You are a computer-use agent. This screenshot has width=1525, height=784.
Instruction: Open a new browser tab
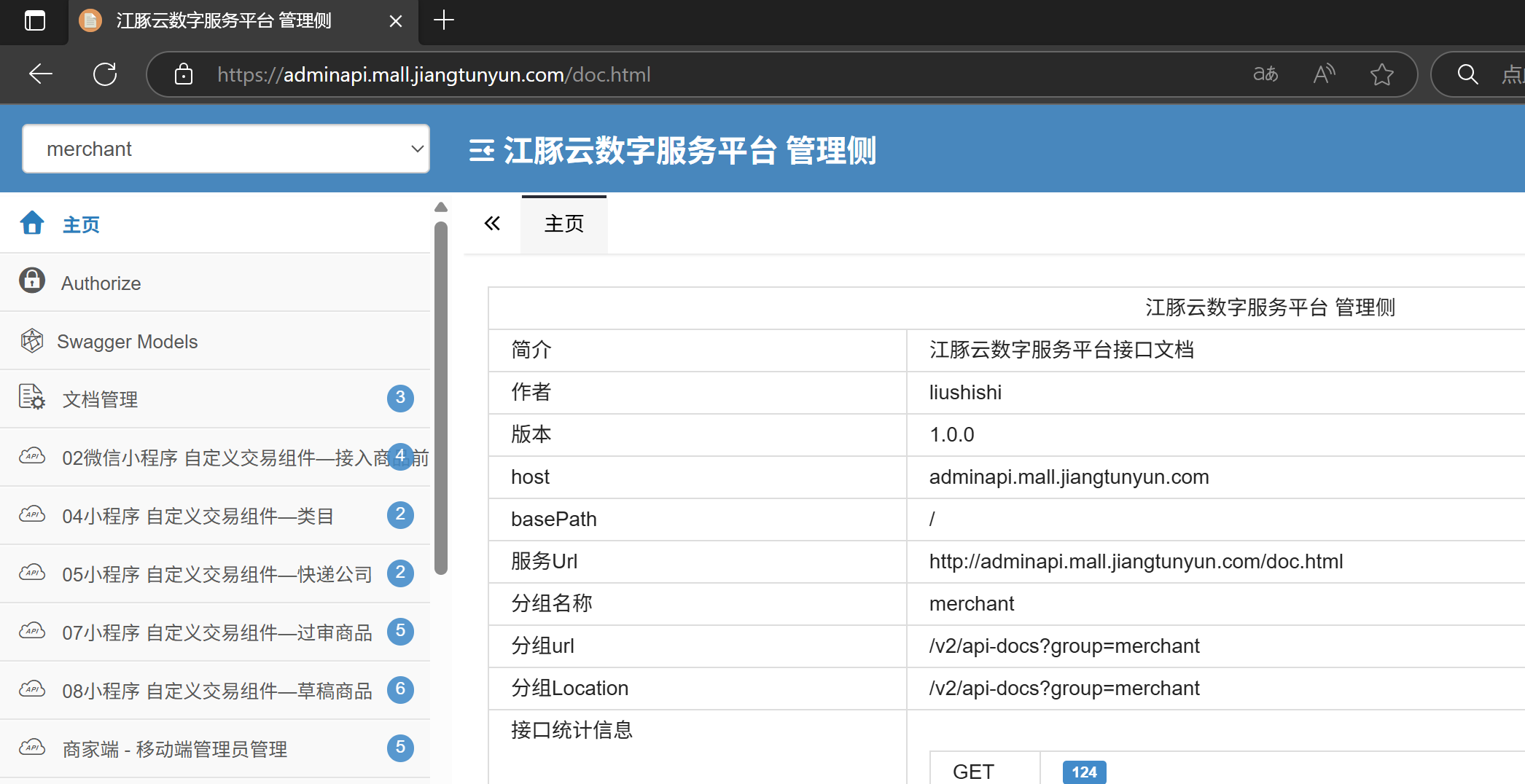[443, 20]
